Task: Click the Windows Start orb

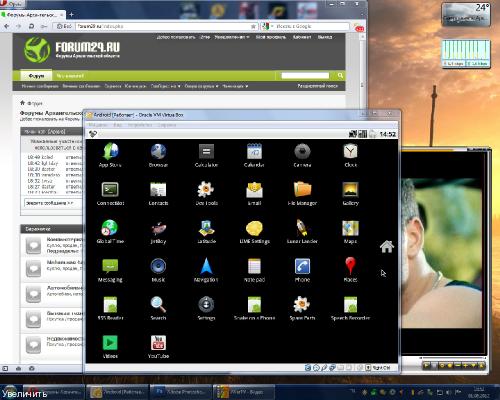Action: [x=10, y=392]
